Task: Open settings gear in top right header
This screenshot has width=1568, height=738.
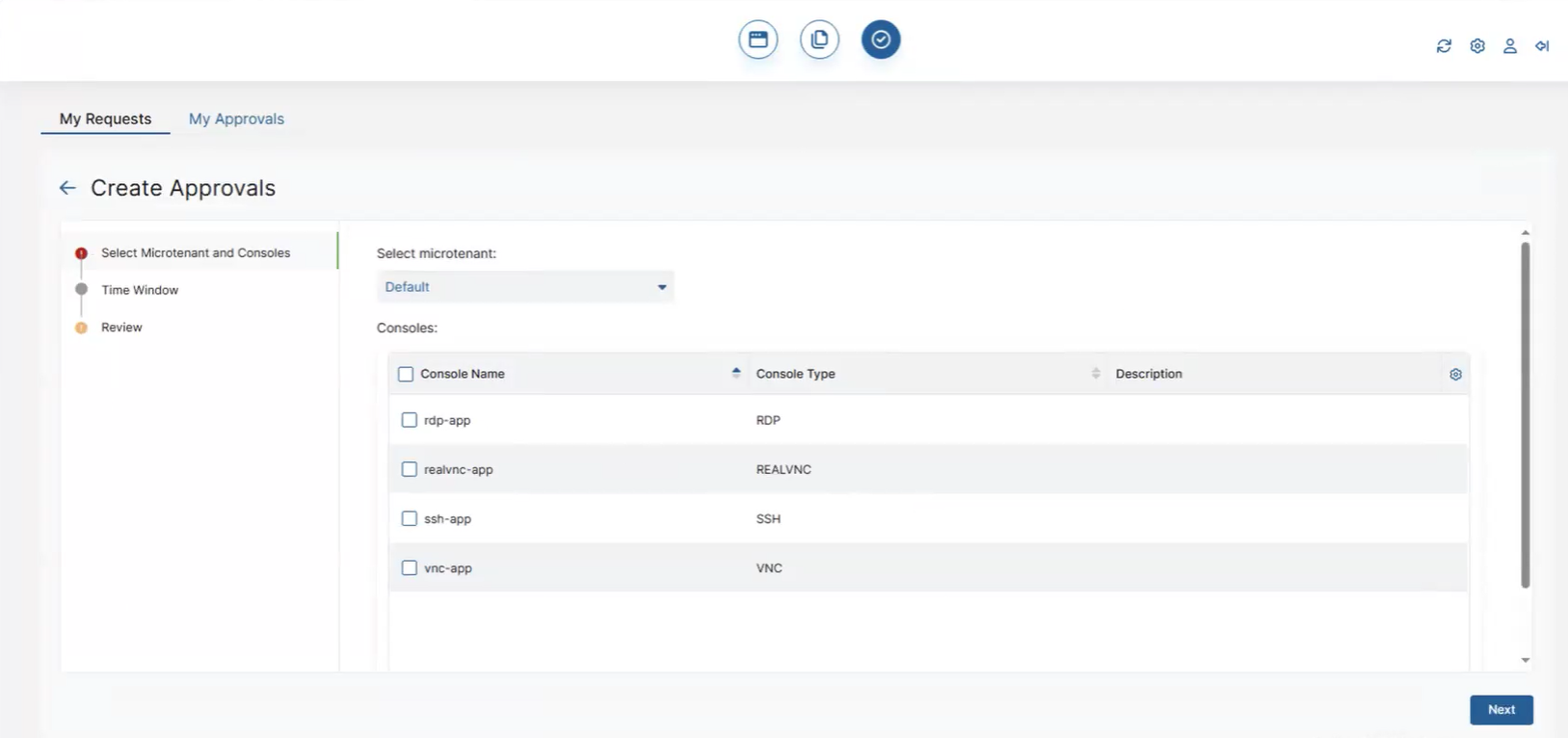Action: (x=1477, y=46)
